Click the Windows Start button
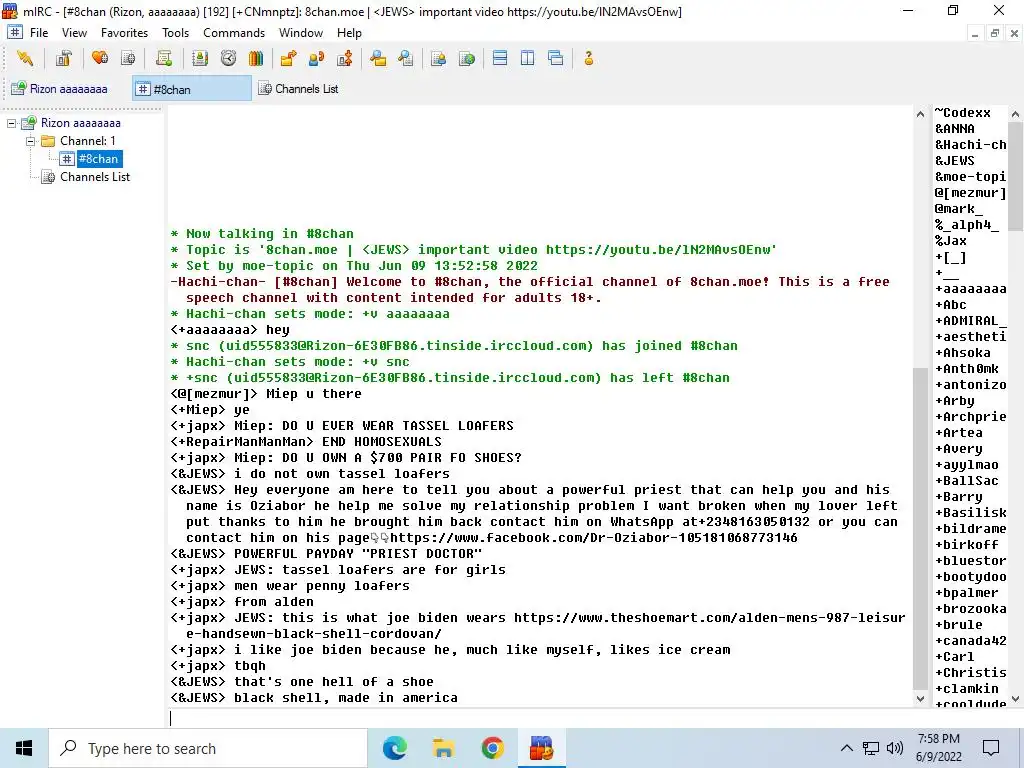This screenshot has height=768, width=1024. point(24,748)
